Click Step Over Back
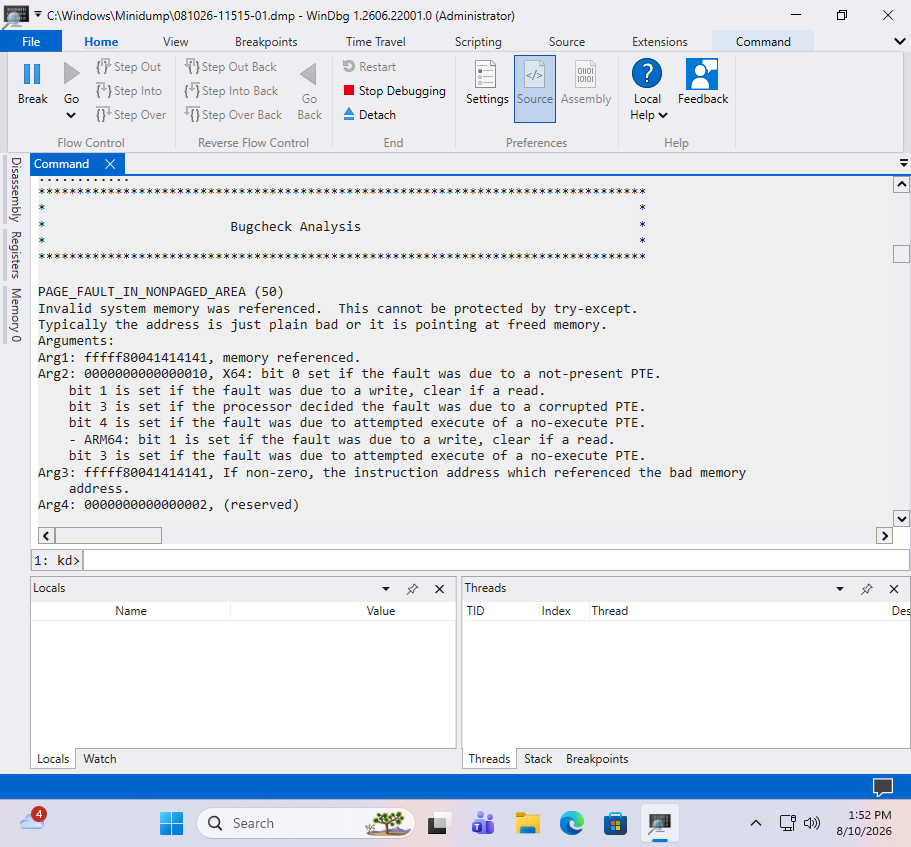 coord(234,114)
